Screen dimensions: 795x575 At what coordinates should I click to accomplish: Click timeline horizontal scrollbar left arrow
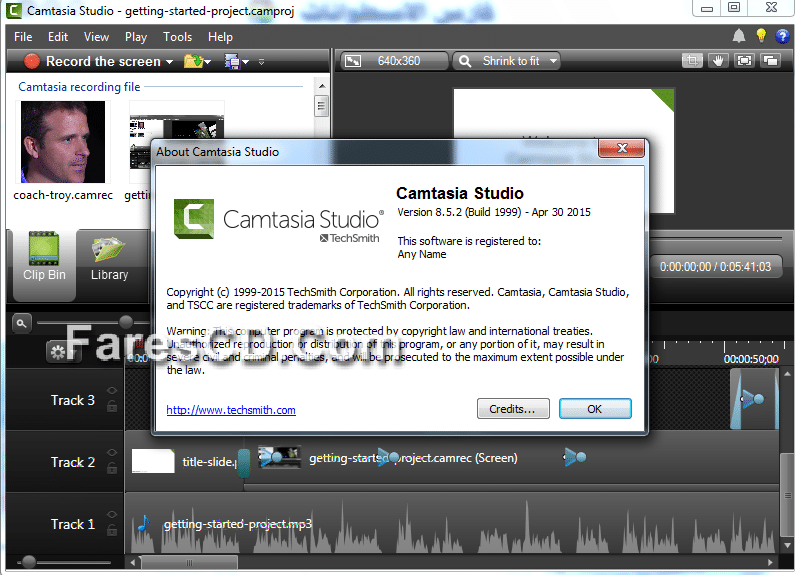click(x=133, y=562)
